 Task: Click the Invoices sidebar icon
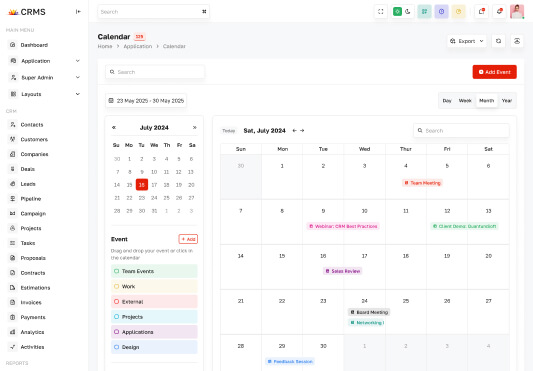(x=13, y=302)
